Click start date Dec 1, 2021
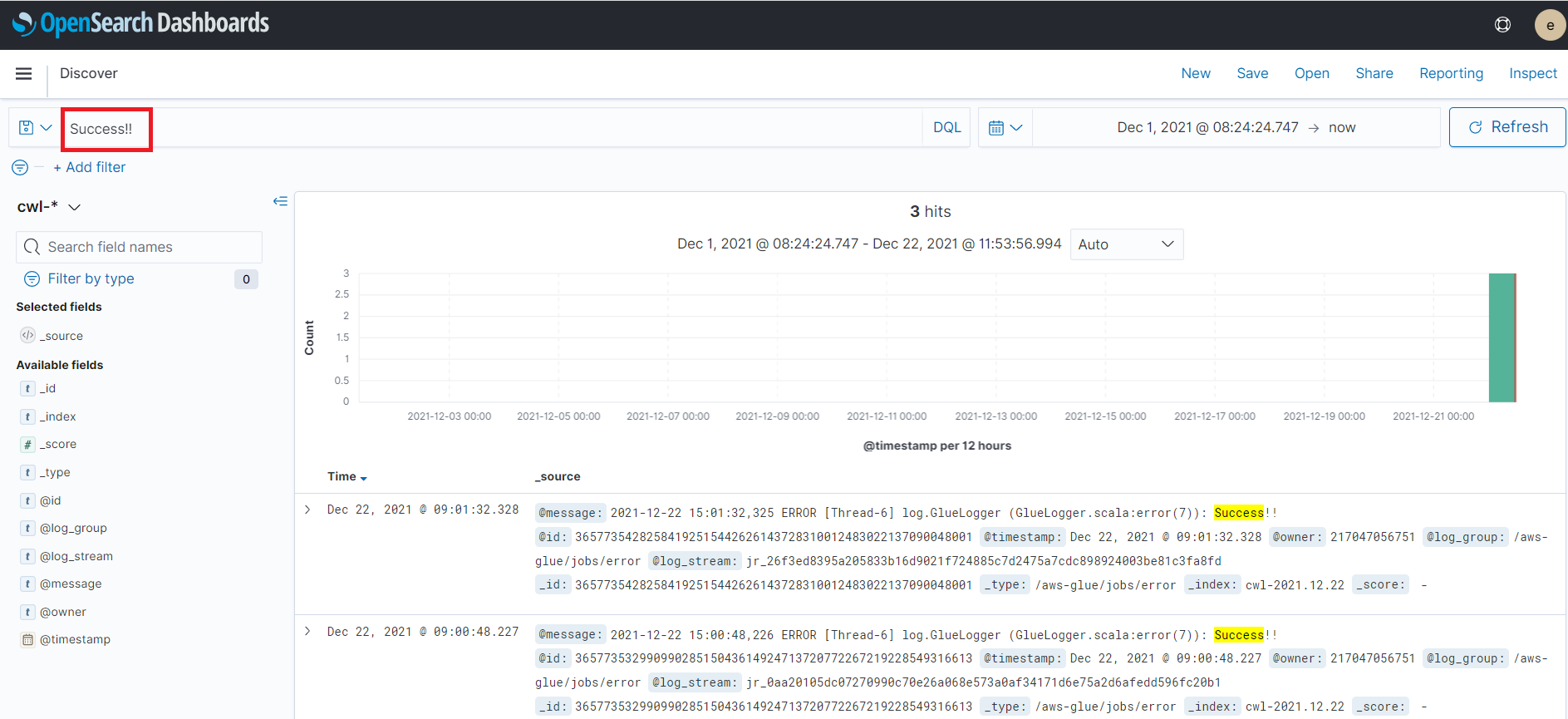Screen dimensions: 1568x719 tap(1207, 127)
